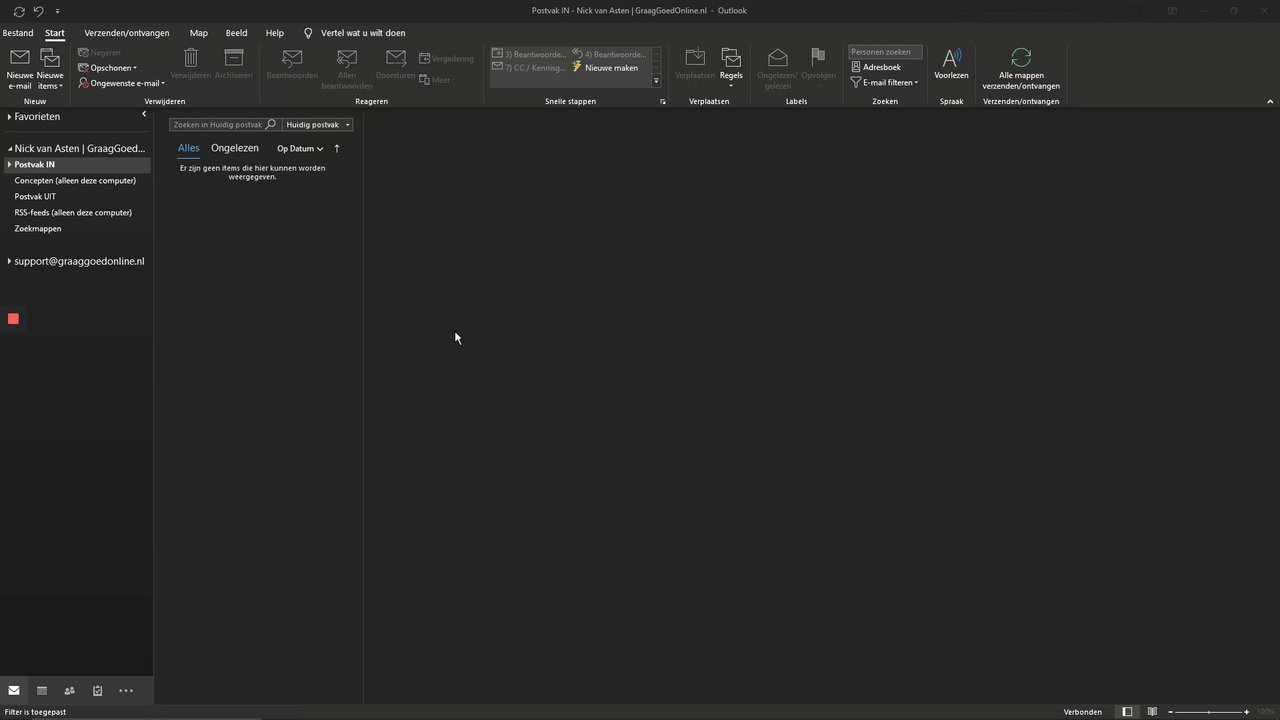1280x720 pixels.
Task: Click the Undo icon in quick access toolbar
Action: tap(38, 11)
